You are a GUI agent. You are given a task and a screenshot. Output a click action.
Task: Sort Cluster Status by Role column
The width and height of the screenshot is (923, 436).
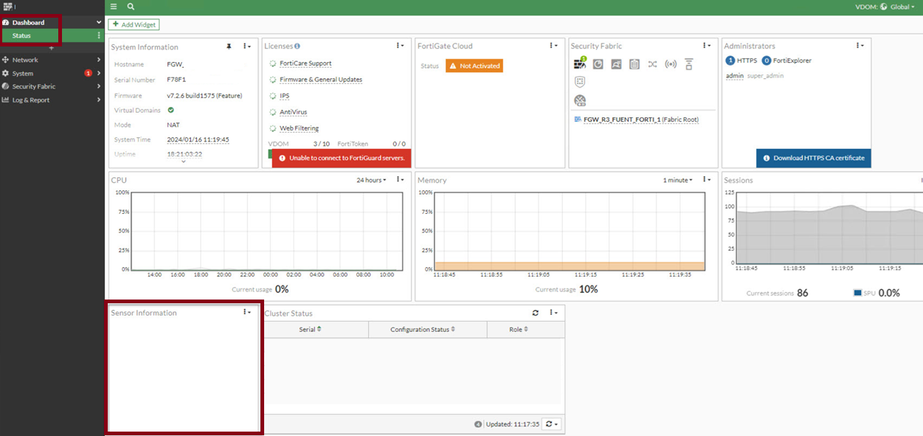point(518,330)
